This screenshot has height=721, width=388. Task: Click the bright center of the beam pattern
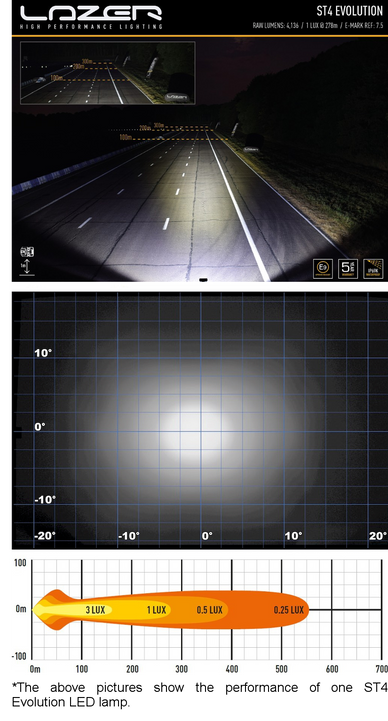[x=200, y=430]
